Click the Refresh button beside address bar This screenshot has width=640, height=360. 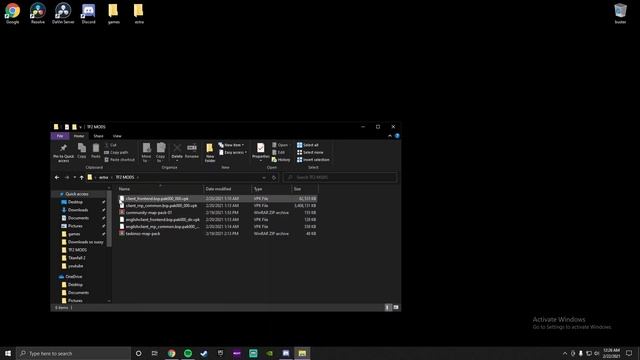tap(274, 177)
